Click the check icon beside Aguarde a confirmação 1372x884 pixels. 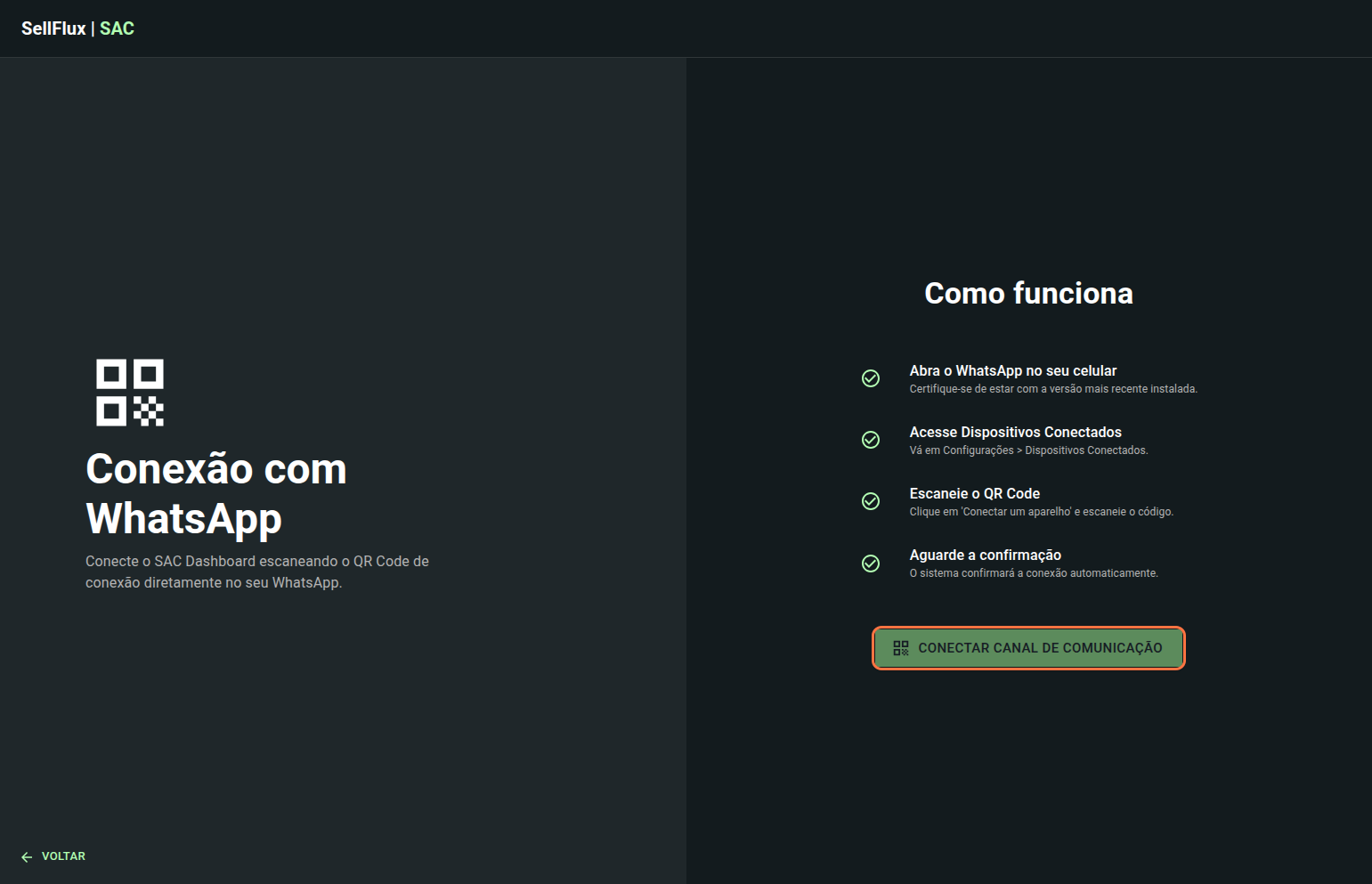tap(871, 564)
